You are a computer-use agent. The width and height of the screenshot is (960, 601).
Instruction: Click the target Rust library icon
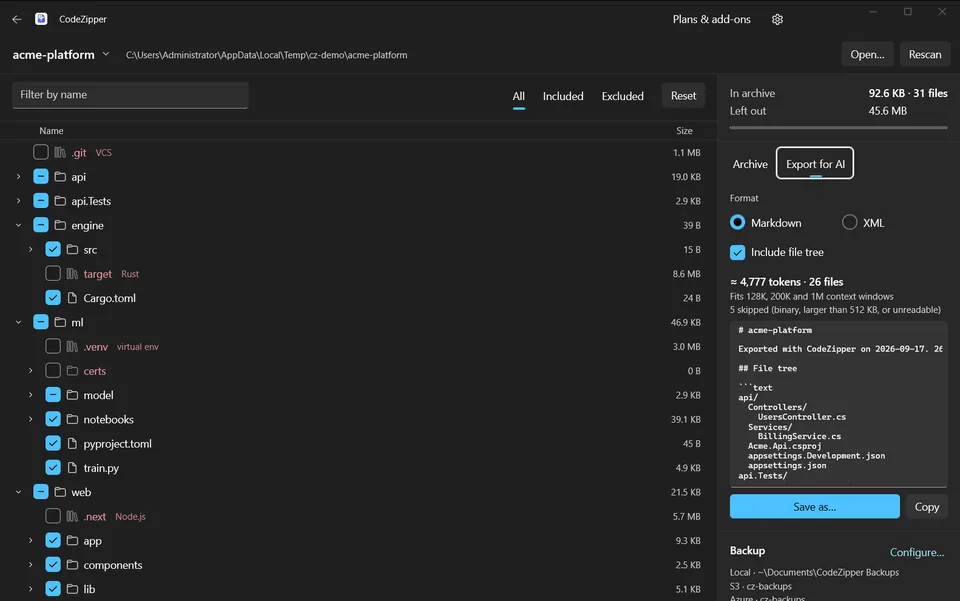[72, 274]
